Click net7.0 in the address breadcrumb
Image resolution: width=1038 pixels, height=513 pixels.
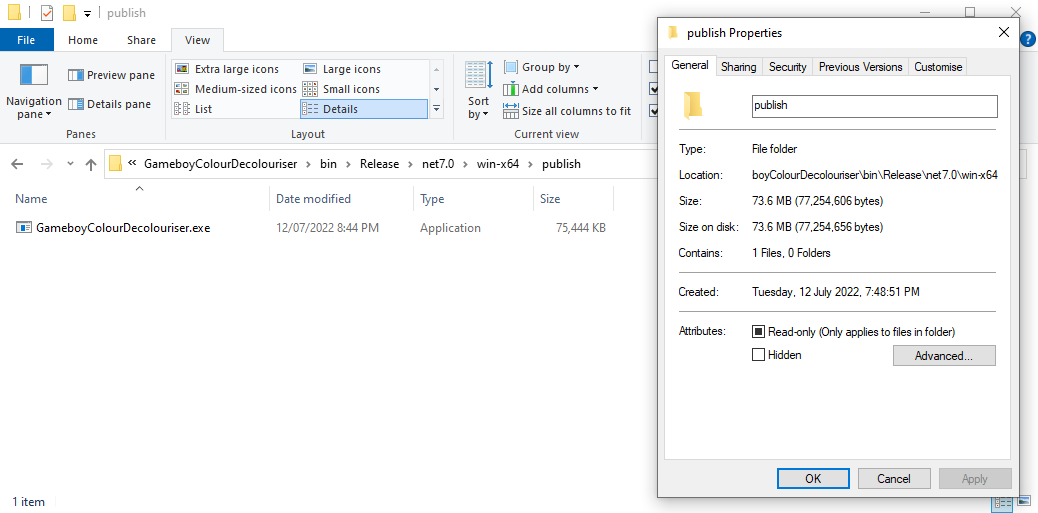click(x=438, y=163)
